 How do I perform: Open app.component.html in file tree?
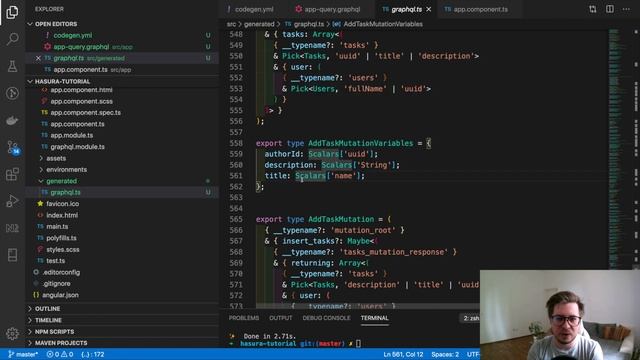[81, 90]
